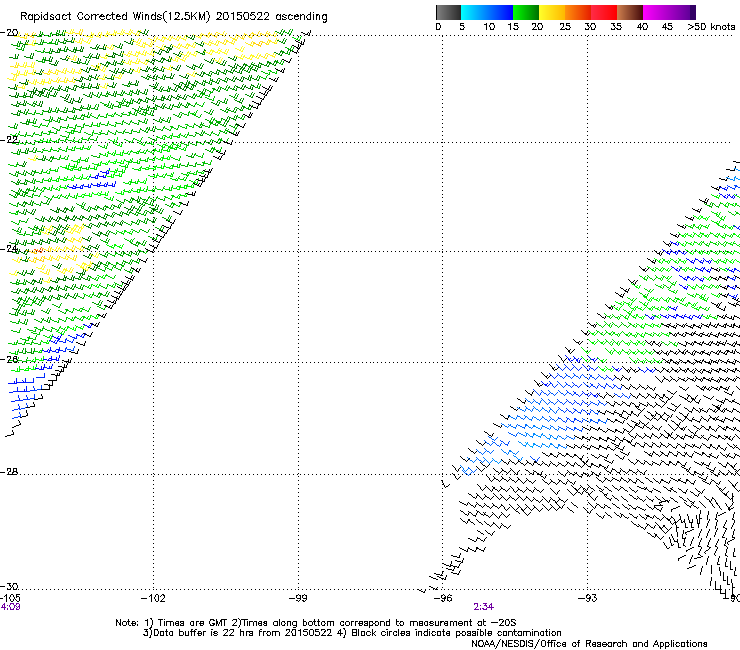Click the -22 latitude axis label
The height and width of the screenshot is (650, 740).
point(9,140)
